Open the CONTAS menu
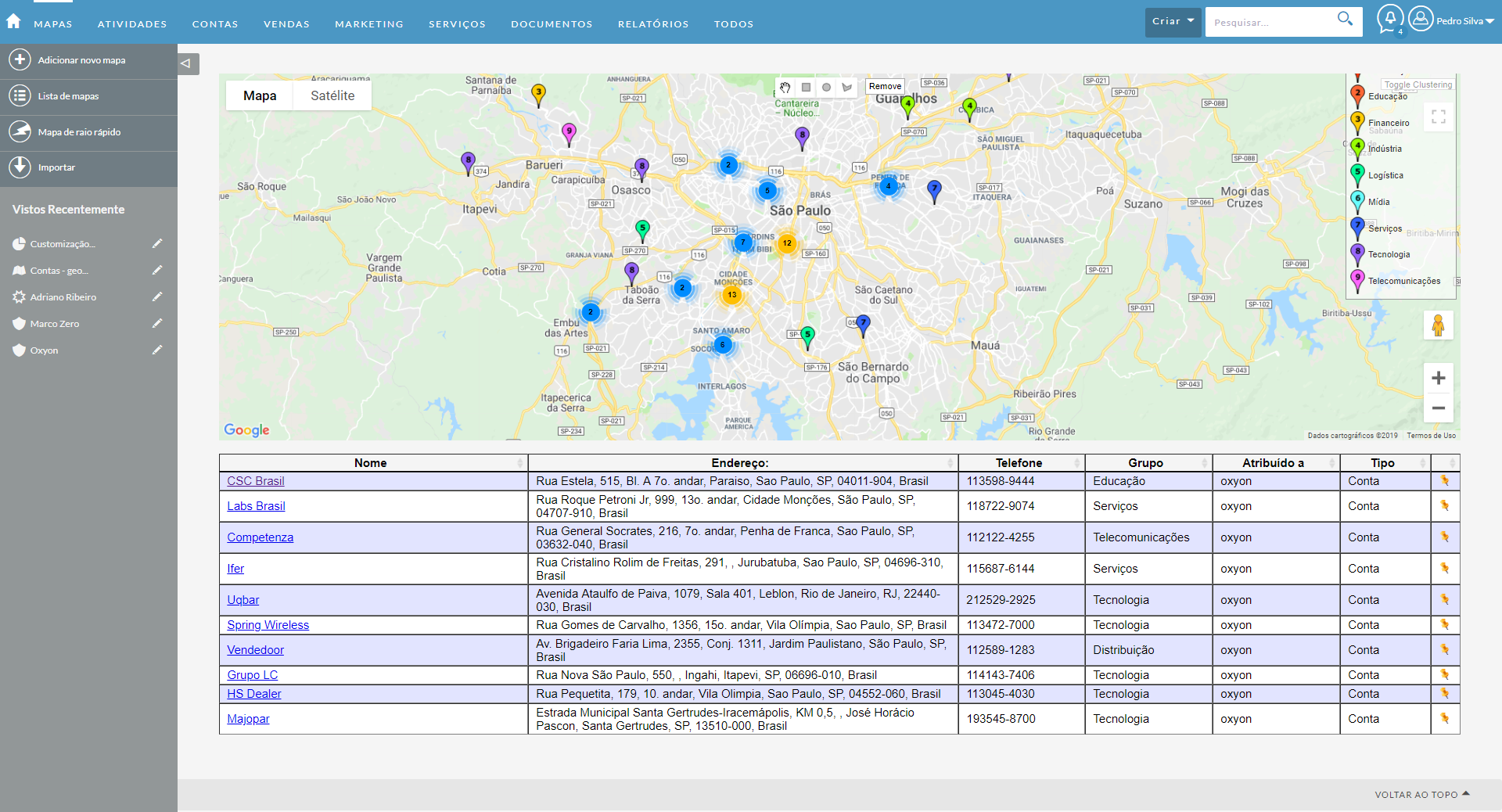Screen dimensions: 1502x812 [x=215, y=24]
